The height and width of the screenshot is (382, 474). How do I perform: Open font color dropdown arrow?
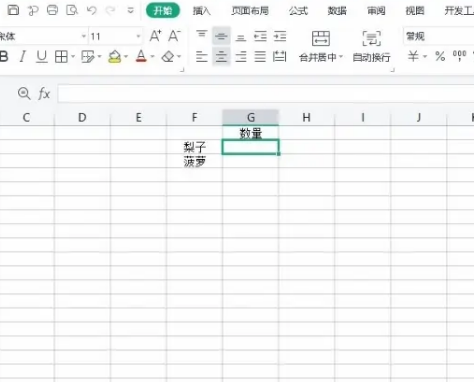point(153,57)
